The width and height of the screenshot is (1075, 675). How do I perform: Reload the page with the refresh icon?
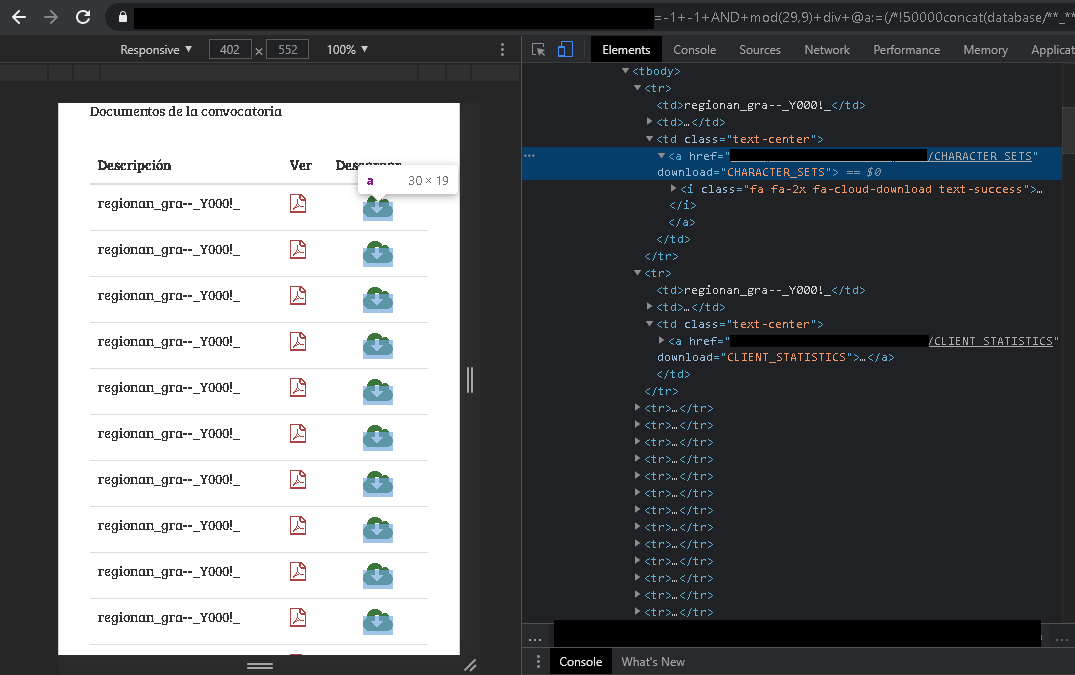point(83,17)
